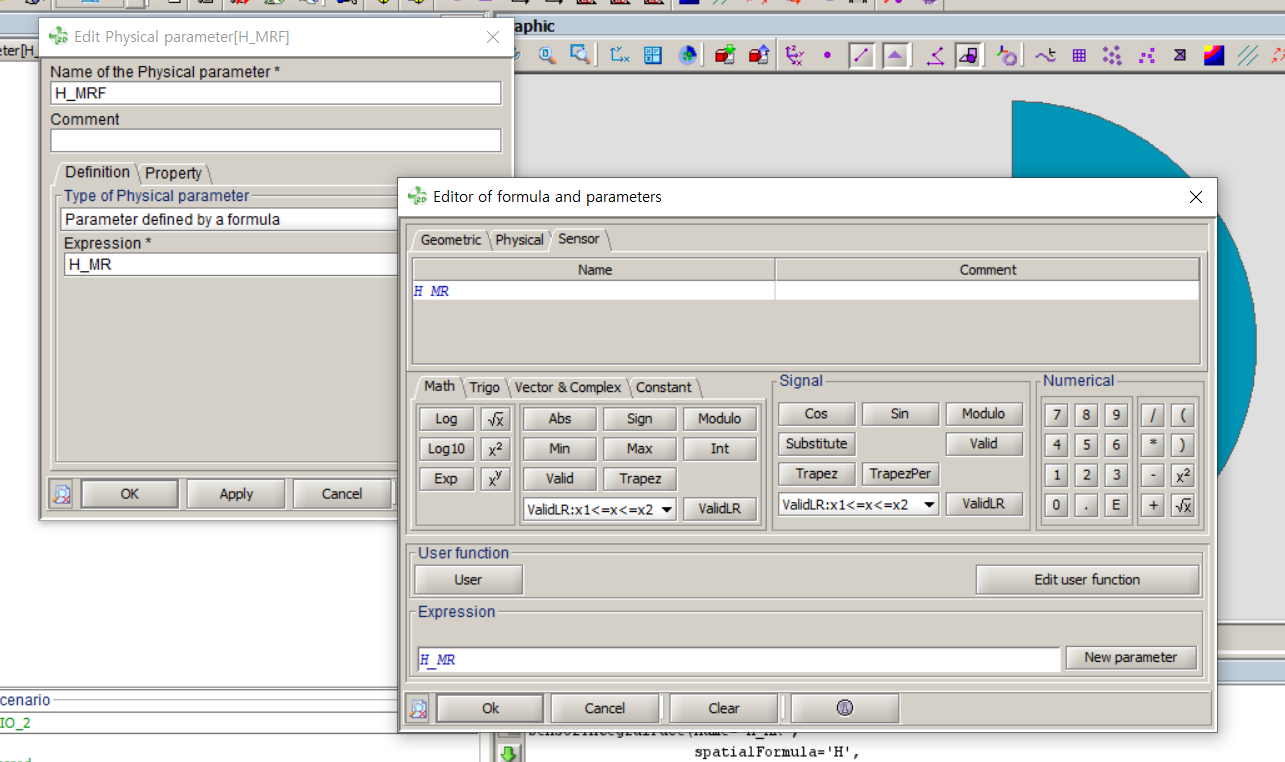
Task: Click the angle geometry icon
Action: (935, 55)
